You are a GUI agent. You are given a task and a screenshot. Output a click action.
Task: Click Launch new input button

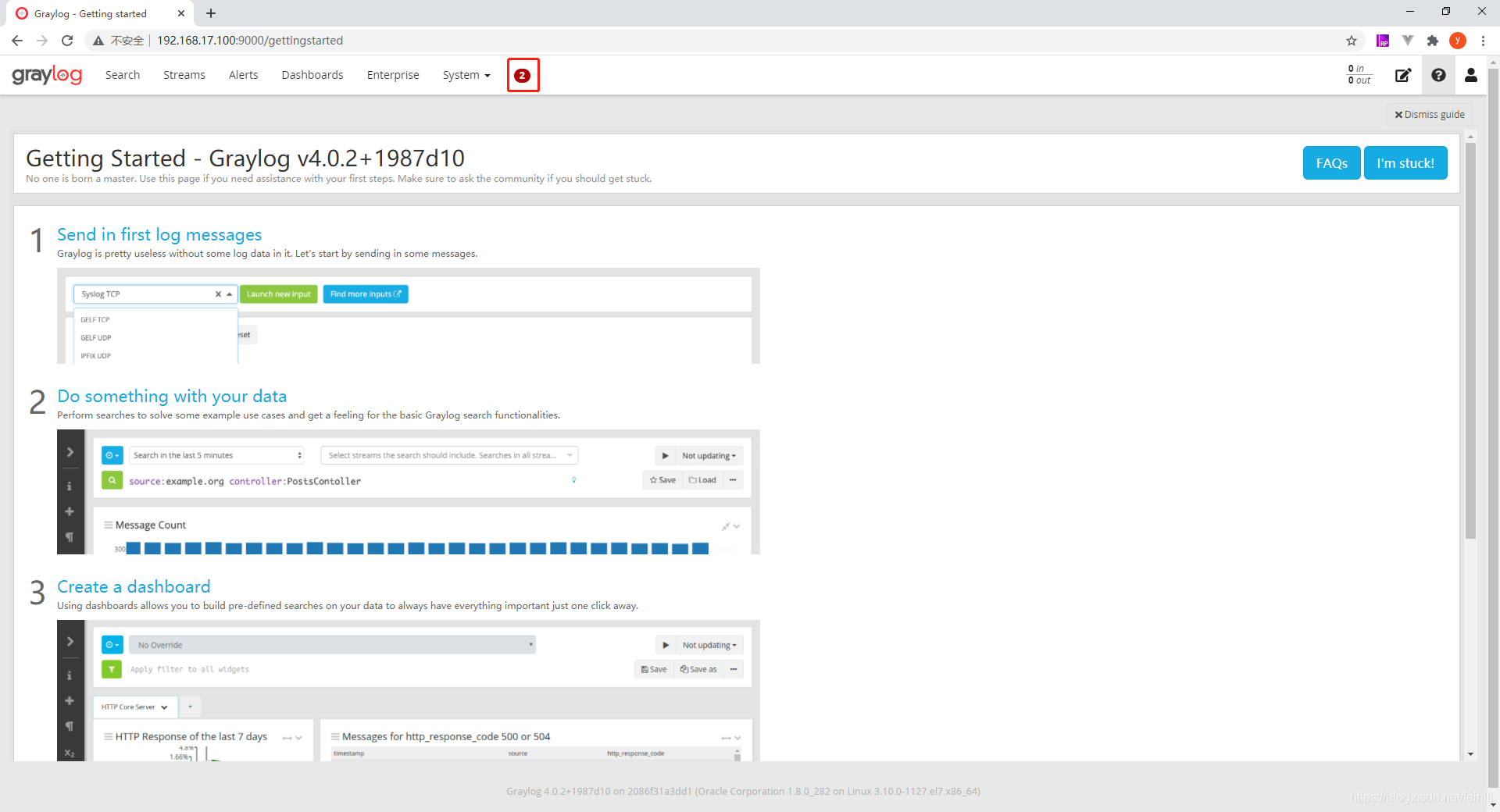(x=279, y=294)
